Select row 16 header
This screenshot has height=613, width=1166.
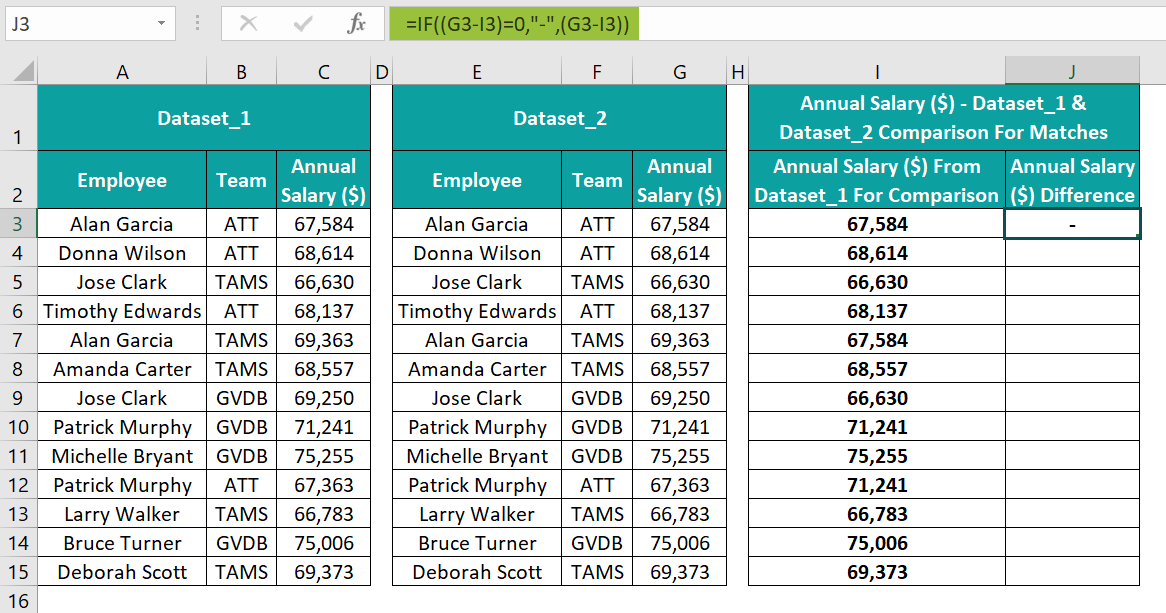pyautogui.click(x=19, y=600)
